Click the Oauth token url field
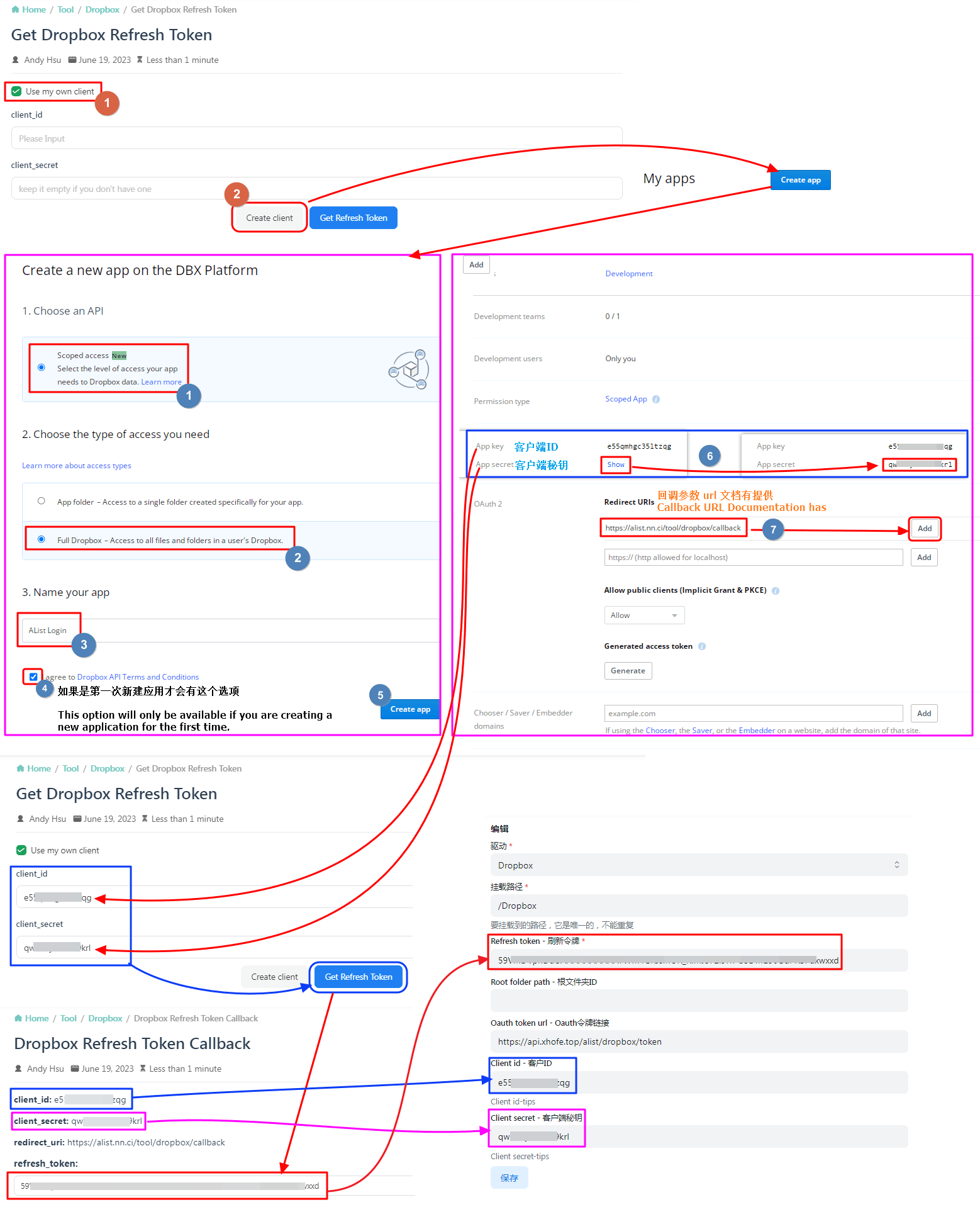This screenshot has width=980, height=1224. click(699, 1042)
